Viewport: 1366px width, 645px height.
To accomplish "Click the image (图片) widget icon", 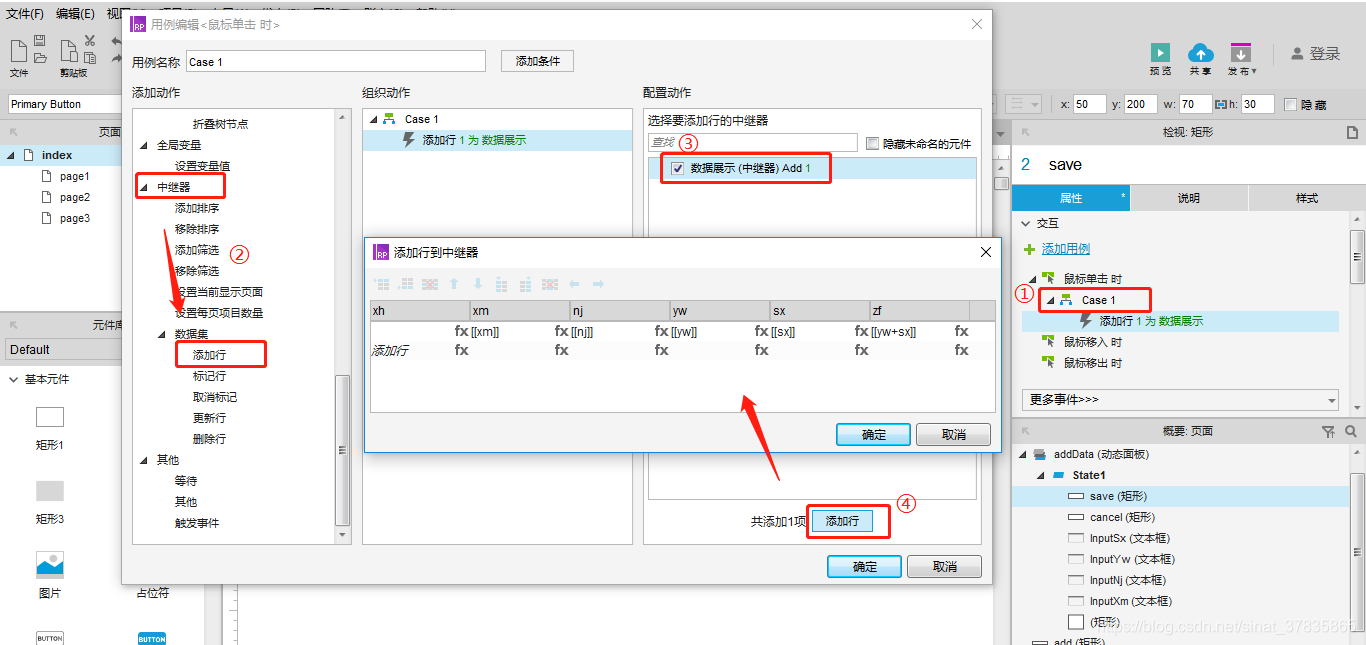I will pos(50,564).
